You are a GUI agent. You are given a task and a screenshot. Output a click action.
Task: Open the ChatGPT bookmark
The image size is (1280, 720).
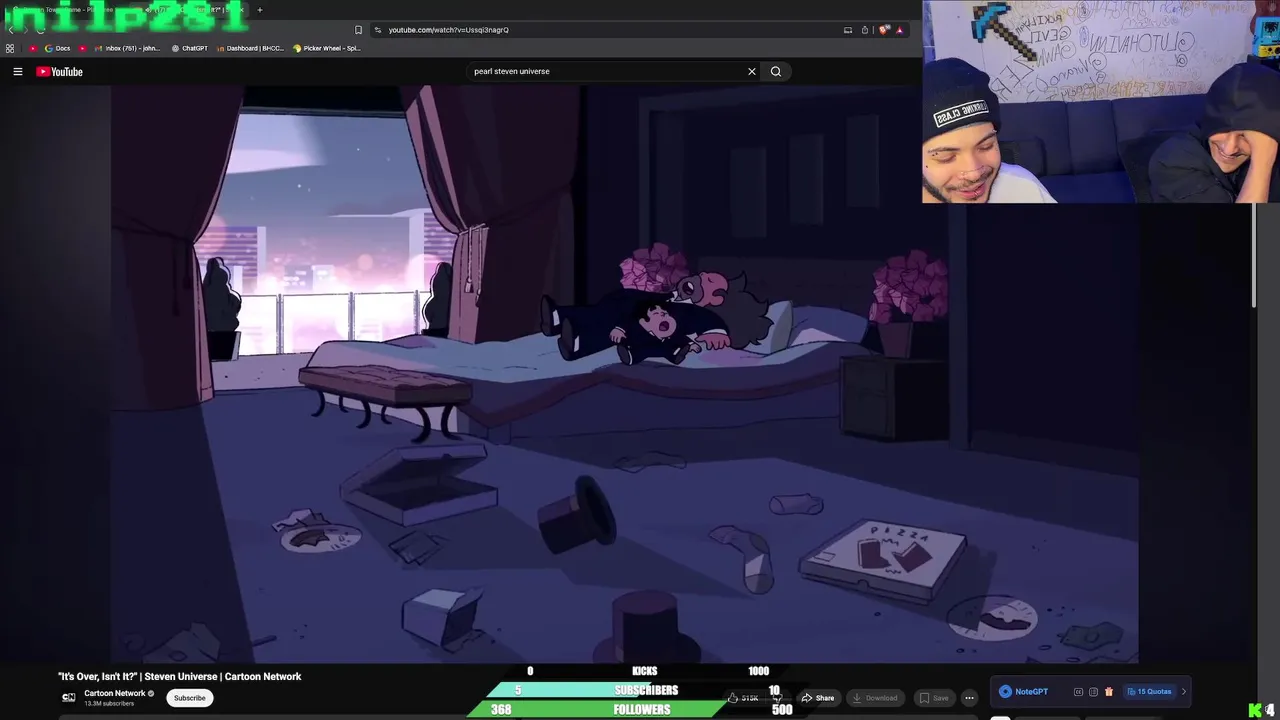click(190, 48)
